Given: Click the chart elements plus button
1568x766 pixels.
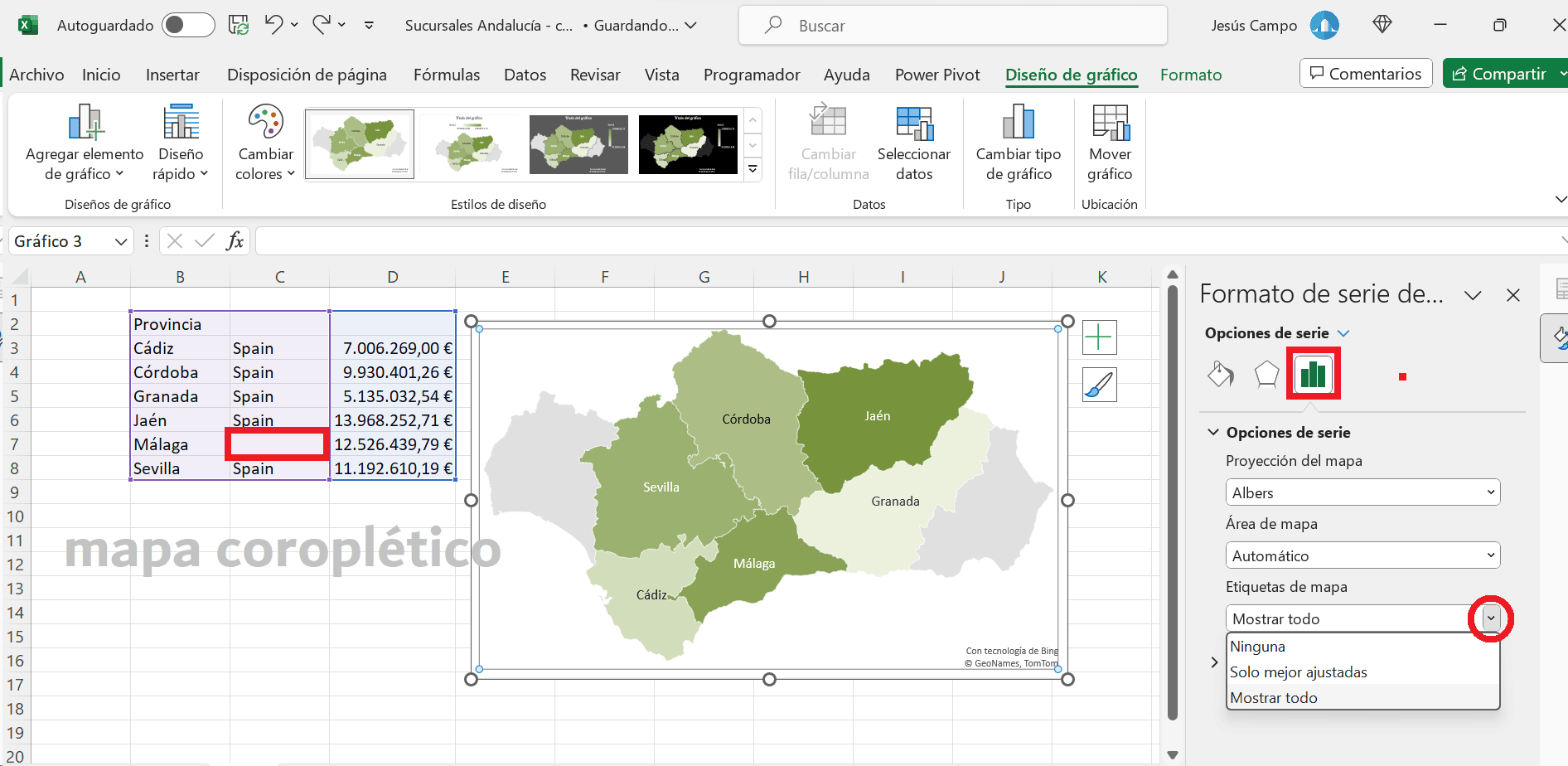Looking at the screenshot, I should point(1099,337).
